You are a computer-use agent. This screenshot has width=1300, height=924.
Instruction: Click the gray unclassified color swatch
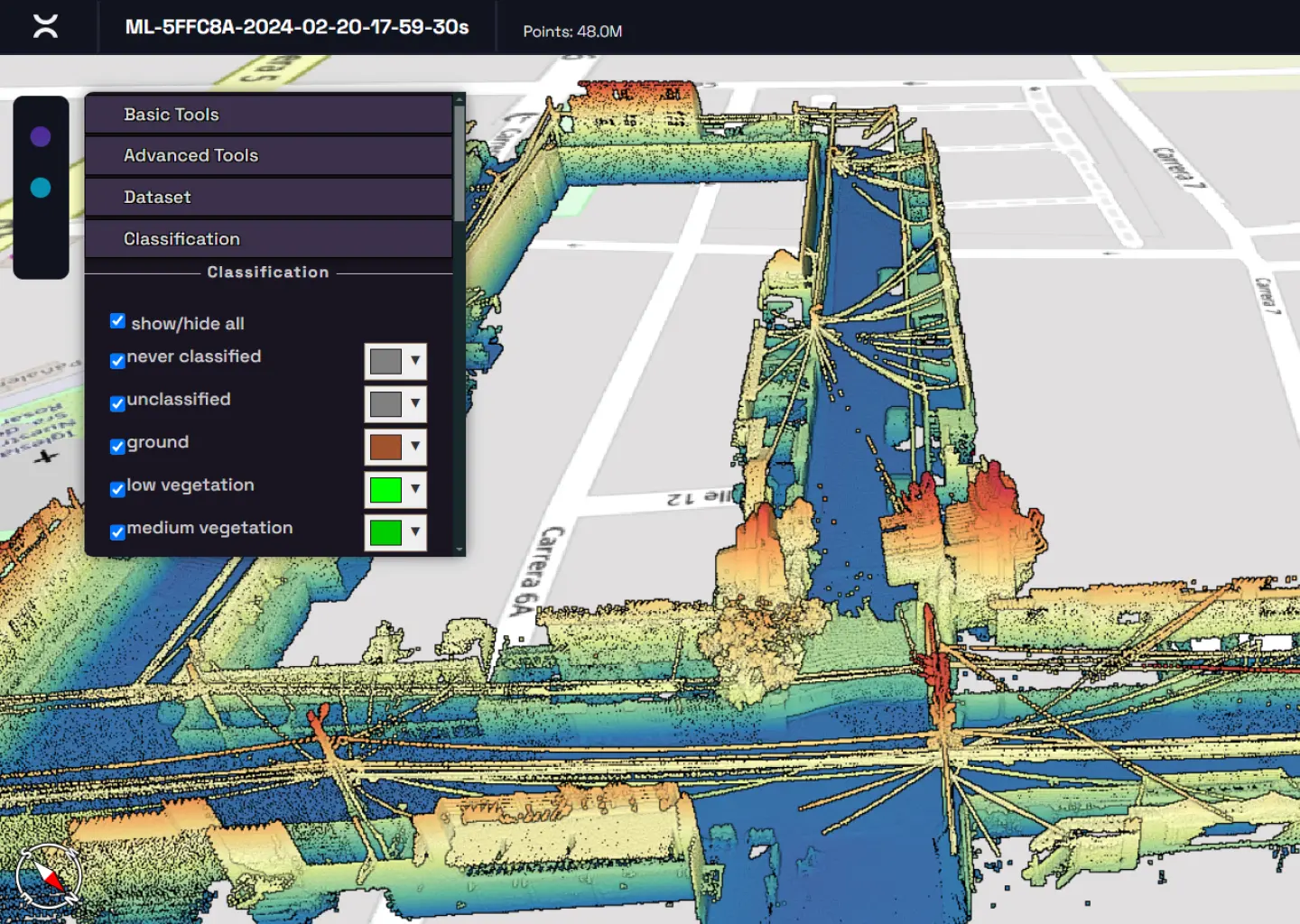(x=385, y=404)
